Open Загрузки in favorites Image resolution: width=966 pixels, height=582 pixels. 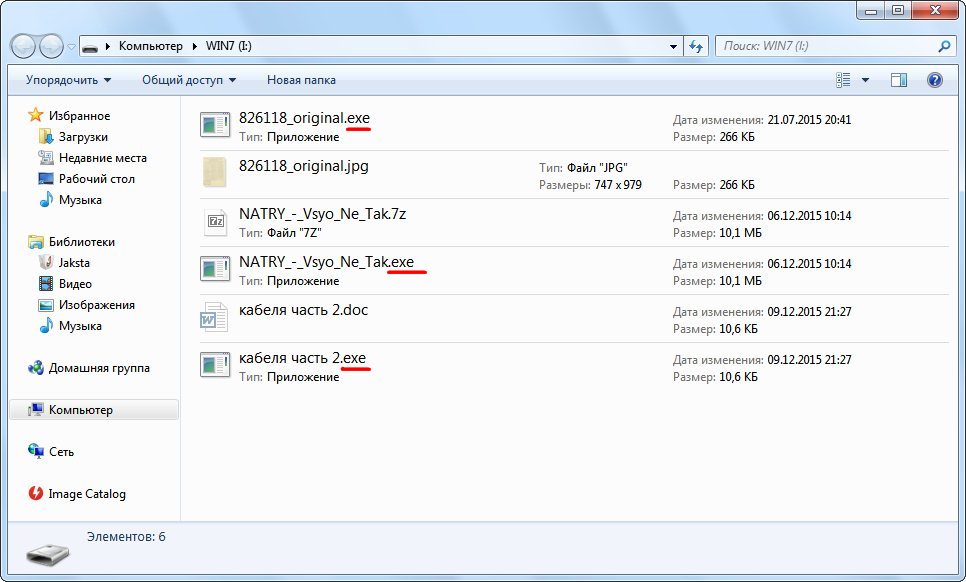pyautogui.click(x=83, y=137)
